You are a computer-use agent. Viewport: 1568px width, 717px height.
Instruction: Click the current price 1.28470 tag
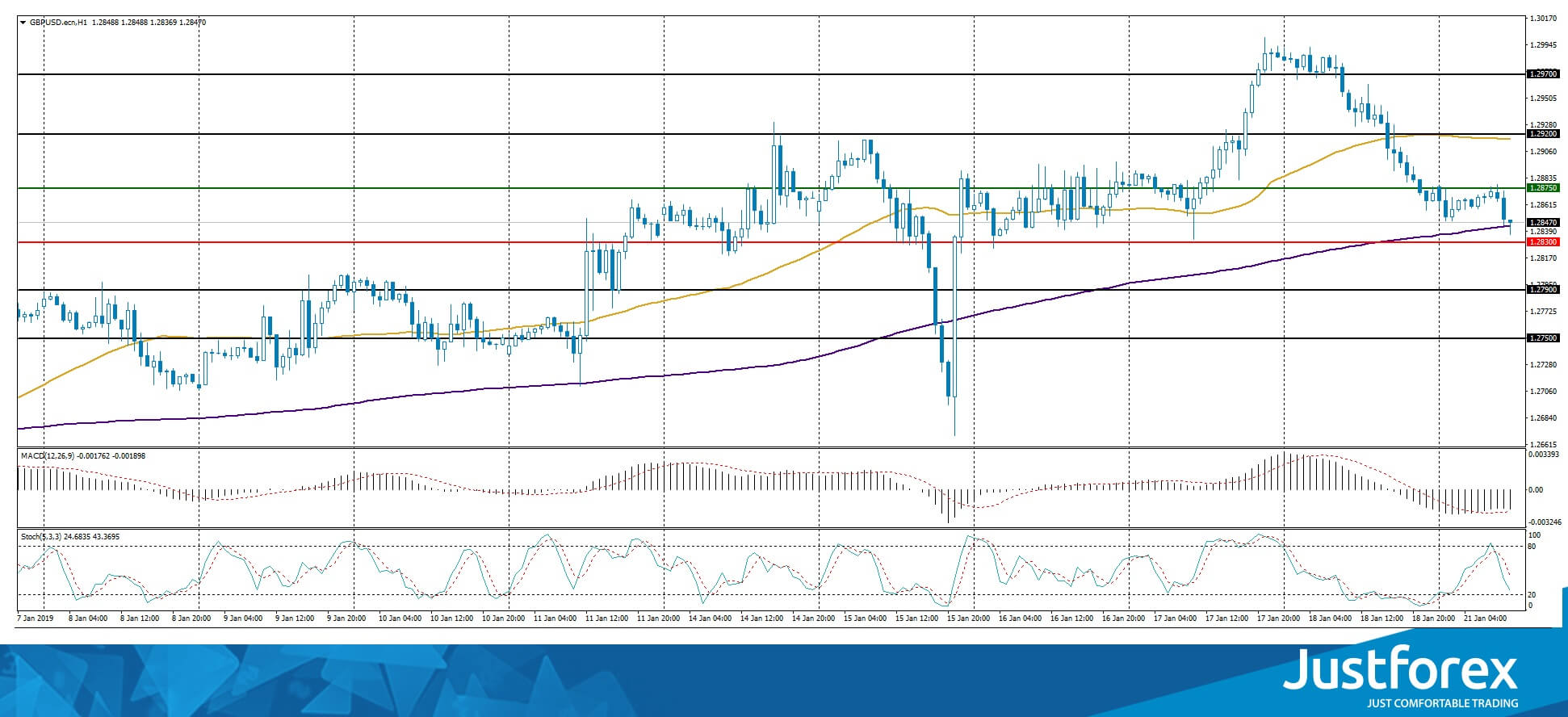coord(1542,222)
